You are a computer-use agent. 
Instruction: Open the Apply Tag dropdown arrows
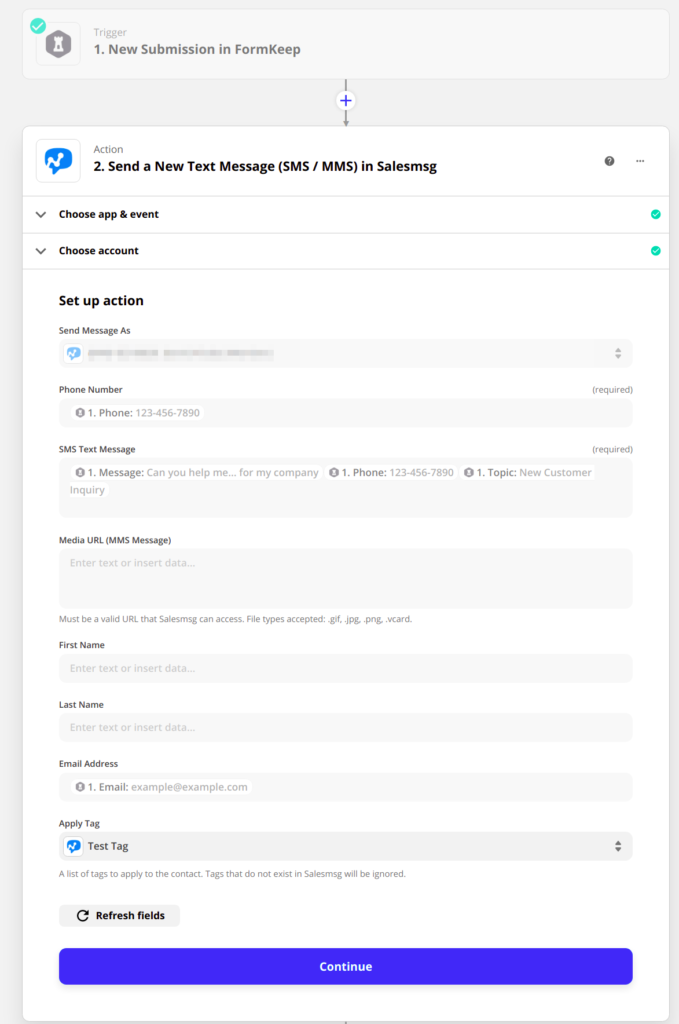pos(618,846)
